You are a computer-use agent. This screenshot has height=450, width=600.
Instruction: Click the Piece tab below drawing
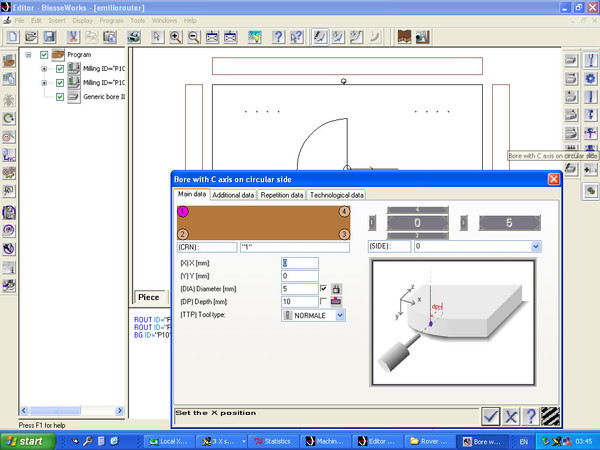pyautogui.click(x=149, y=297)
